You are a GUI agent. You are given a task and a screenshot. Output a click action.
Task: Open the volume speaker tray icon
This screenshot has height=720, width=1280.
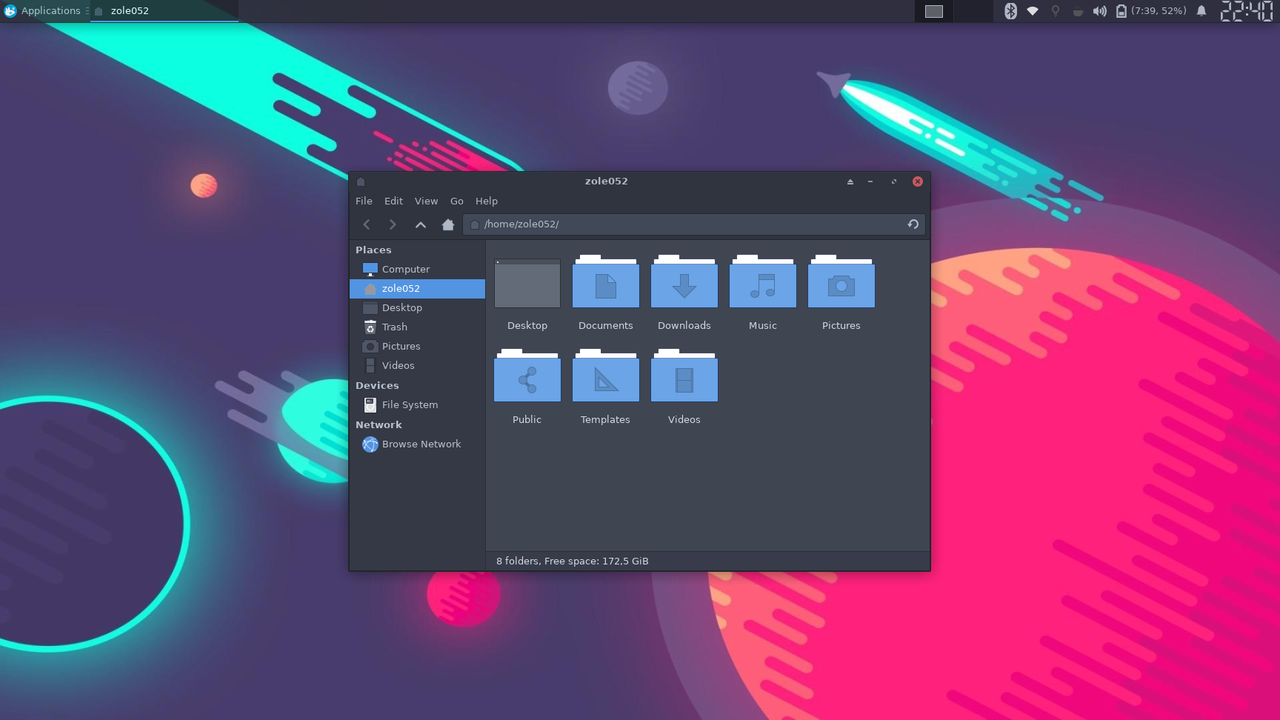[1099, 11]
